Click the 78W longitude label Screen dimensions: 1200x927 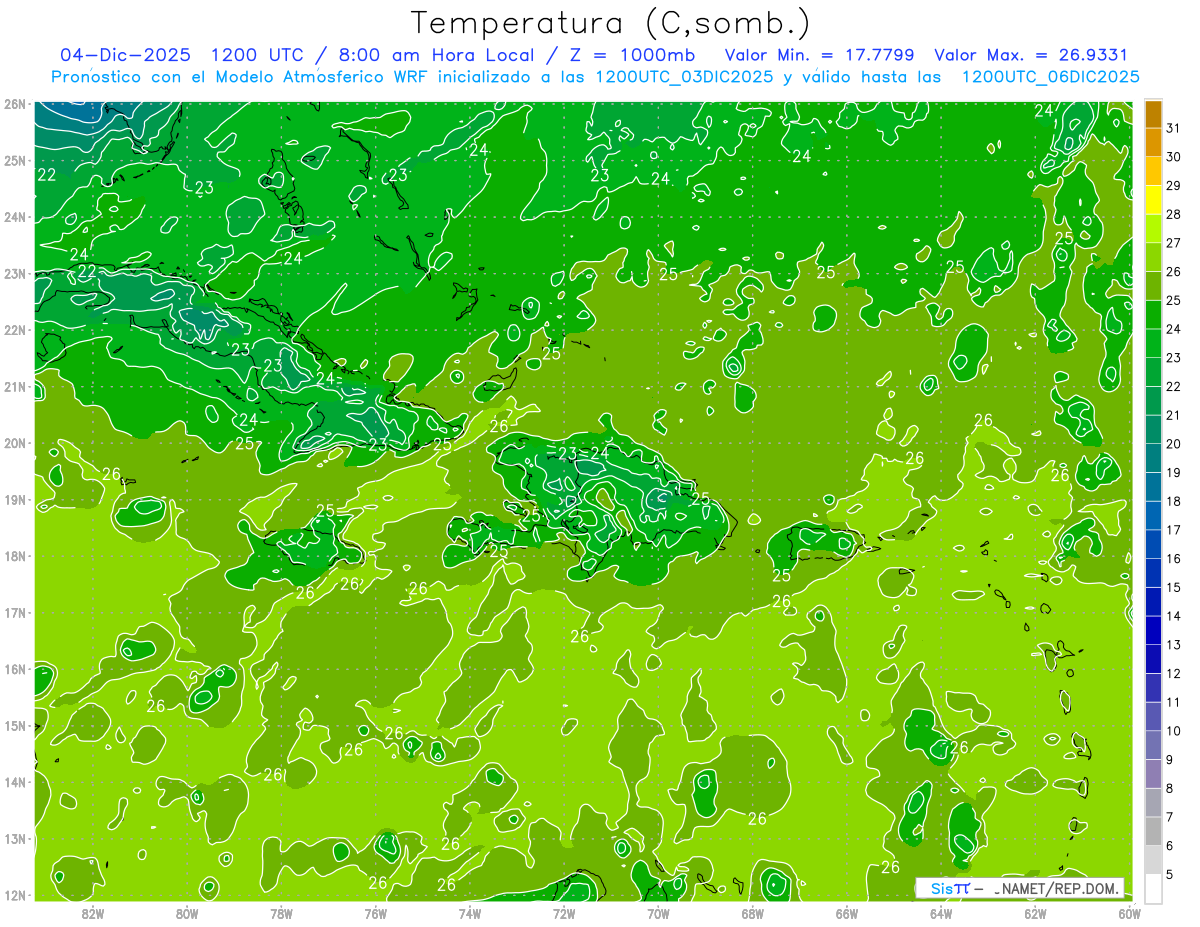point(281,912)
